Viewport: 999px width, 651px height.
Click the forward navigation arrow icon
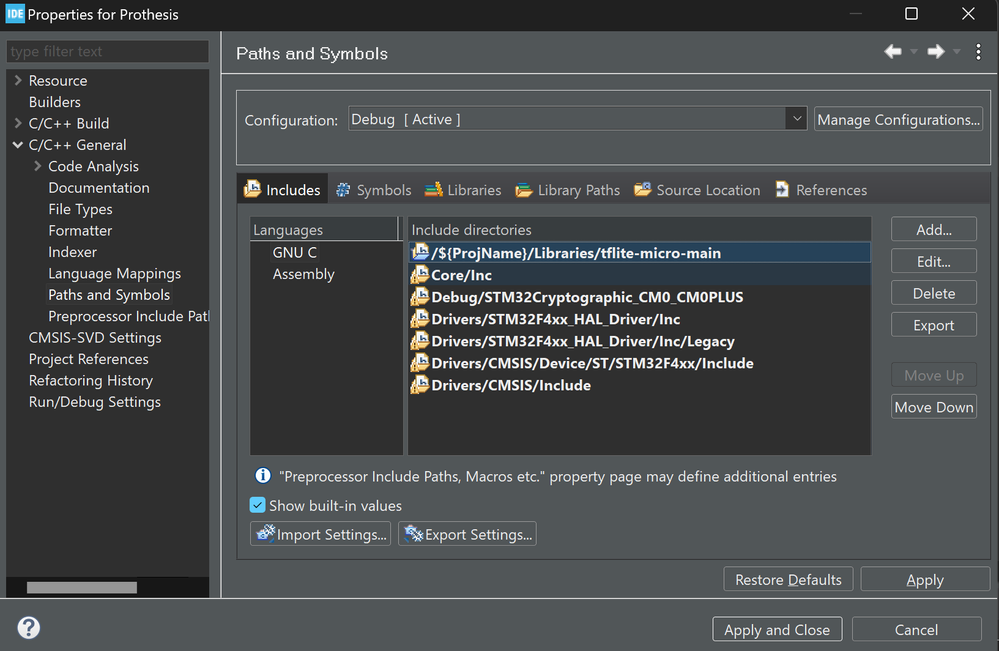[936, 52]
